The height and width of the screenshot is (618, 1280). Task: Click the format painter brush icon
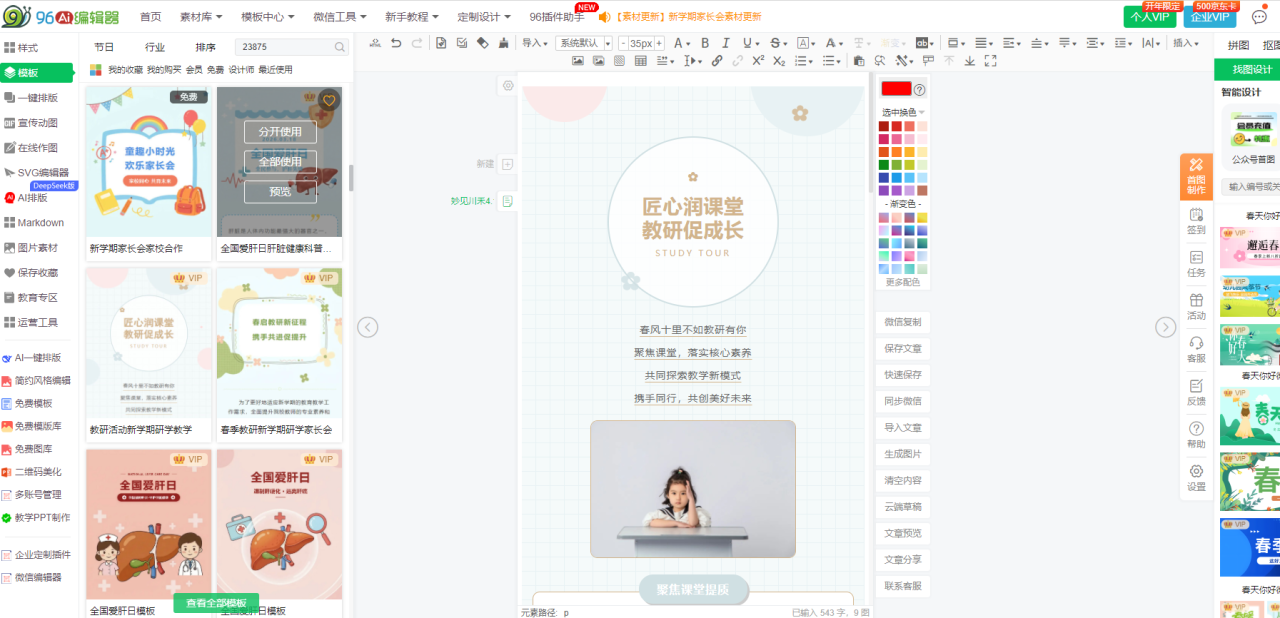click(504, 43)
